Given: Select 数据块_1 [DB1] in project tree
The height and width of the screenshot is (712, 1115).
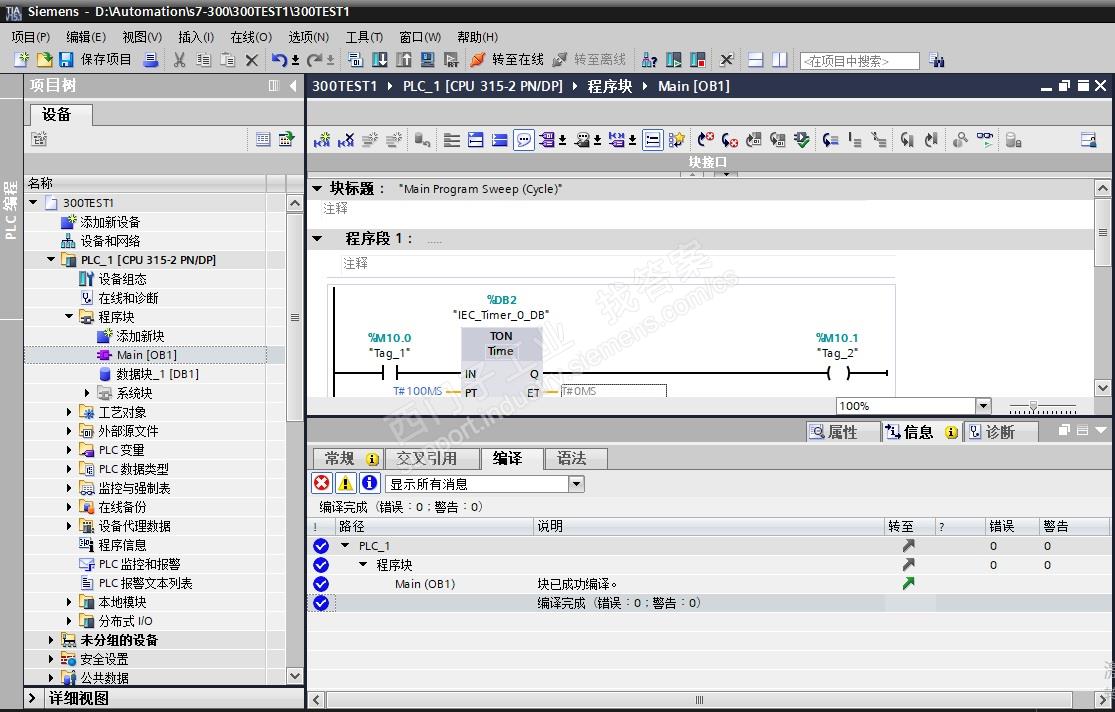Looking at the screenshot, I should (x=148, y=374).
